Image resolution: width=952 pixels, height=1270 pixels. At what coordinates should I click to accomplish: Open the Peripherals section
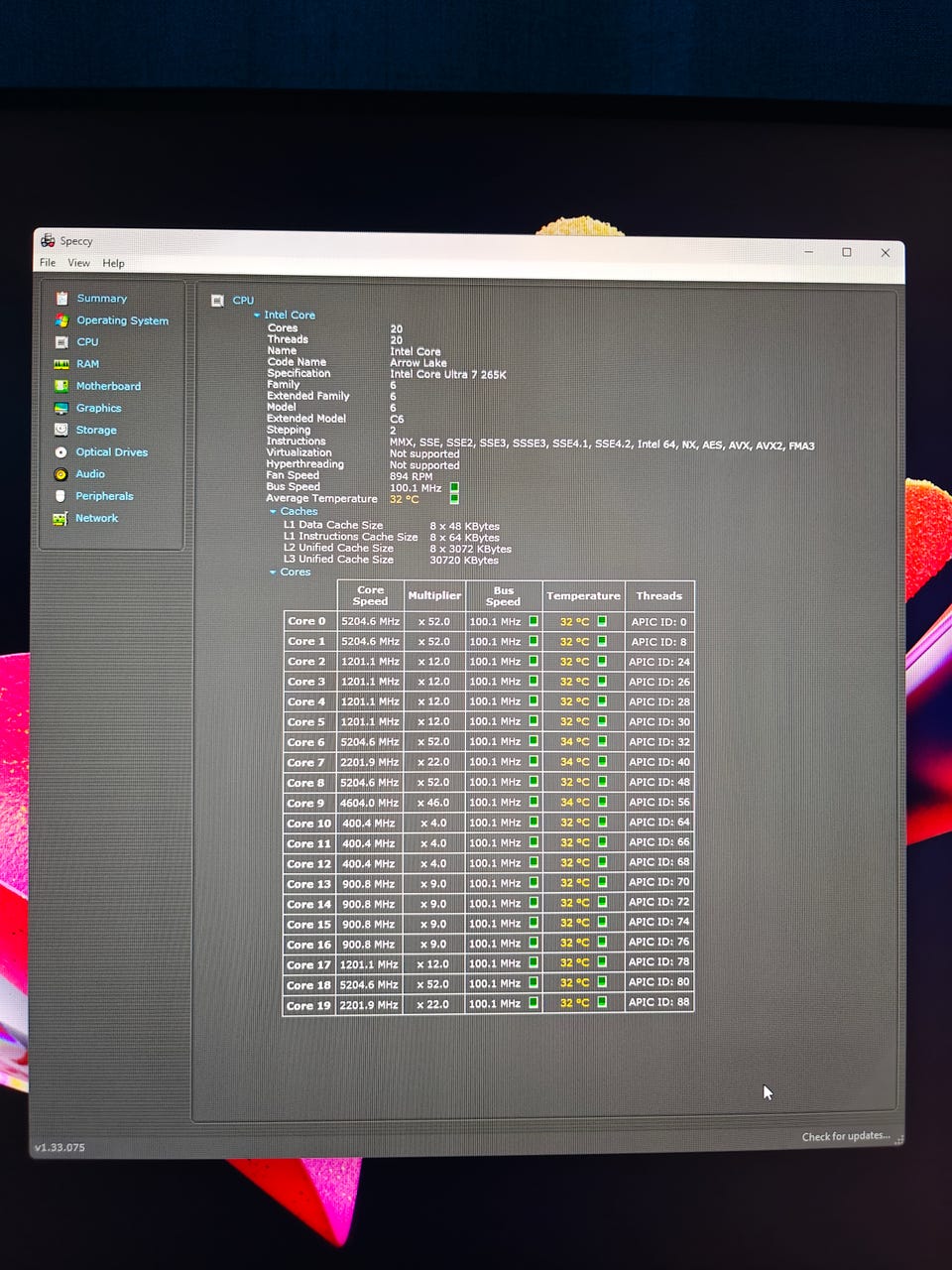click(x=103, y=496)
